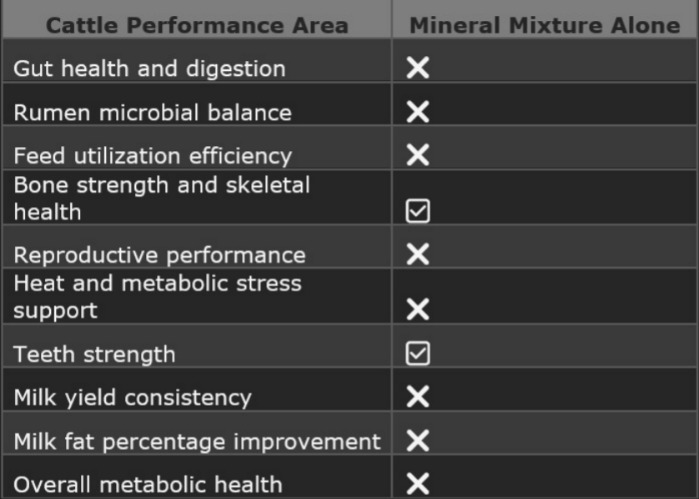Image resolution: width=699 pixels, height=499 pixels.
Task: Click the Cattle Performance Area column header
Action: [x=196, y=25]
